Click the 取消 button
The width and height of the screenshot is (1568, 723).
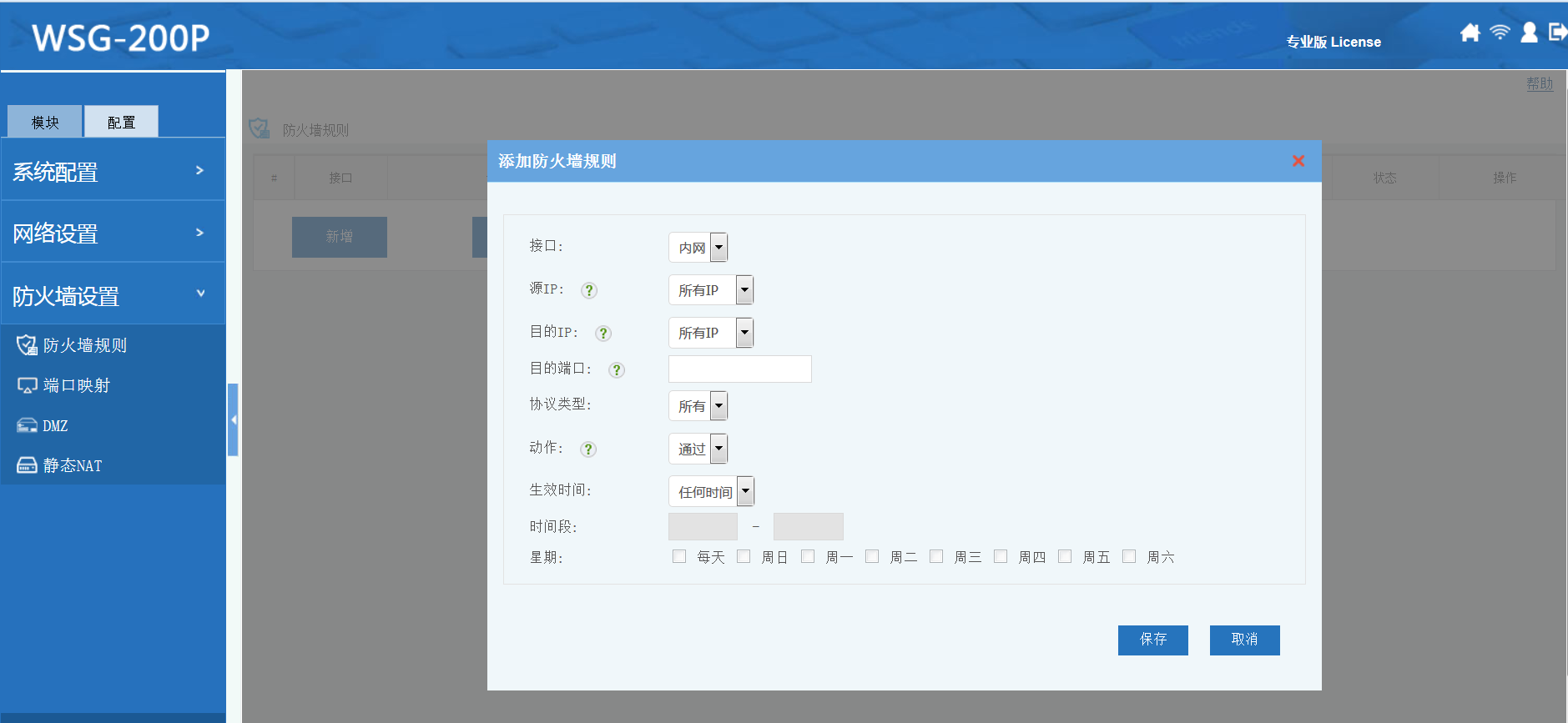pyautogui.click(x=1244, y=640)
